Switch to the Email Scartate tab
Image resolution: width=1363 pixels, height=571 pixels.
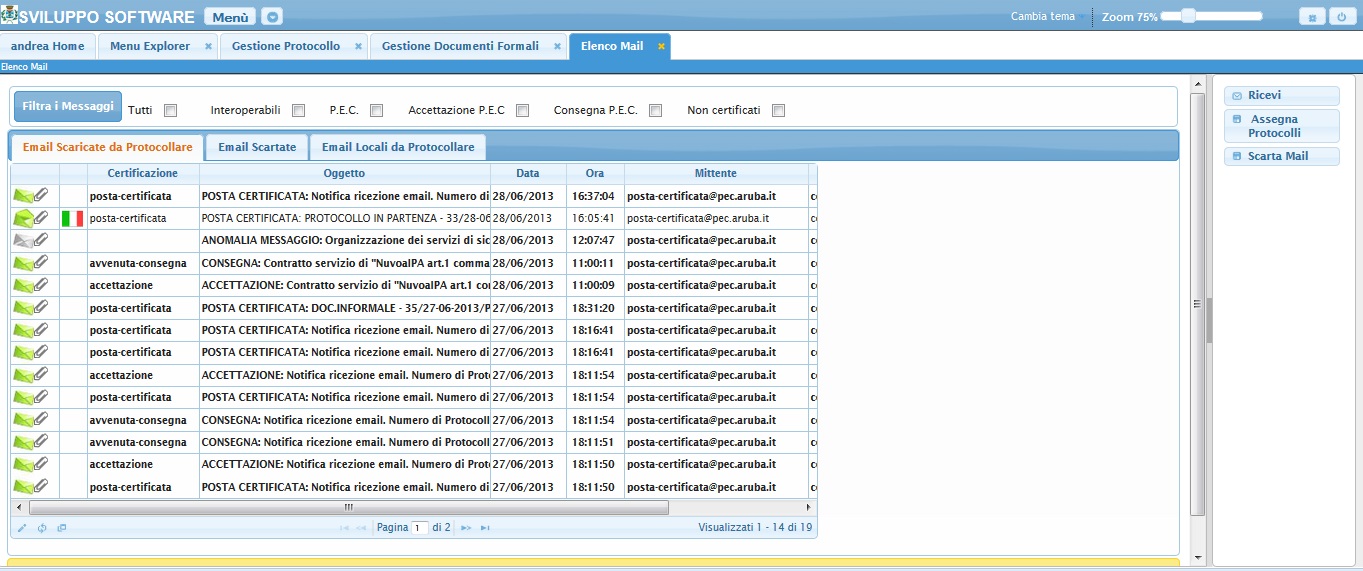pos(257,147)
